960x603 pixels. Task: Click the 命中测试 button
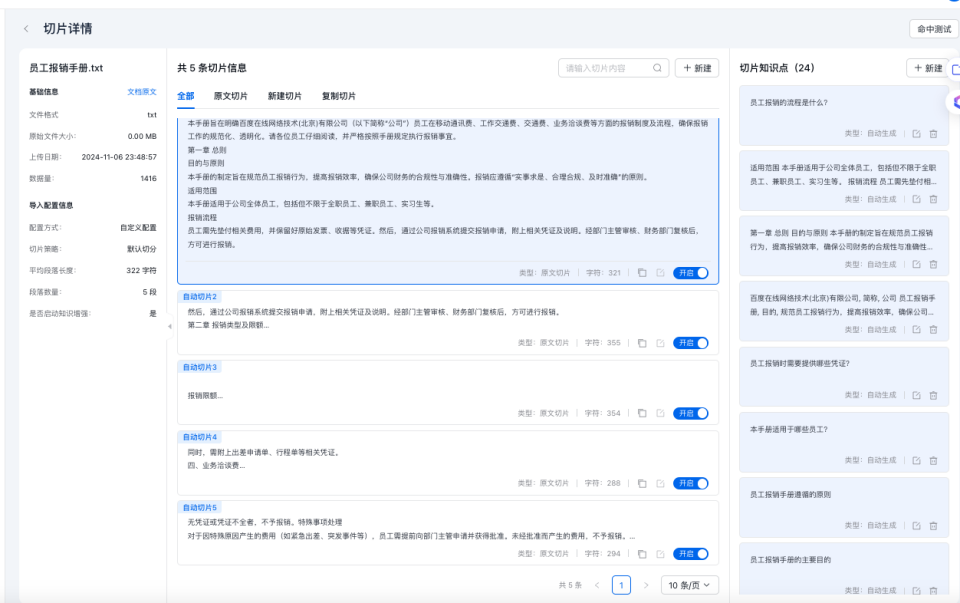(934, 29)
